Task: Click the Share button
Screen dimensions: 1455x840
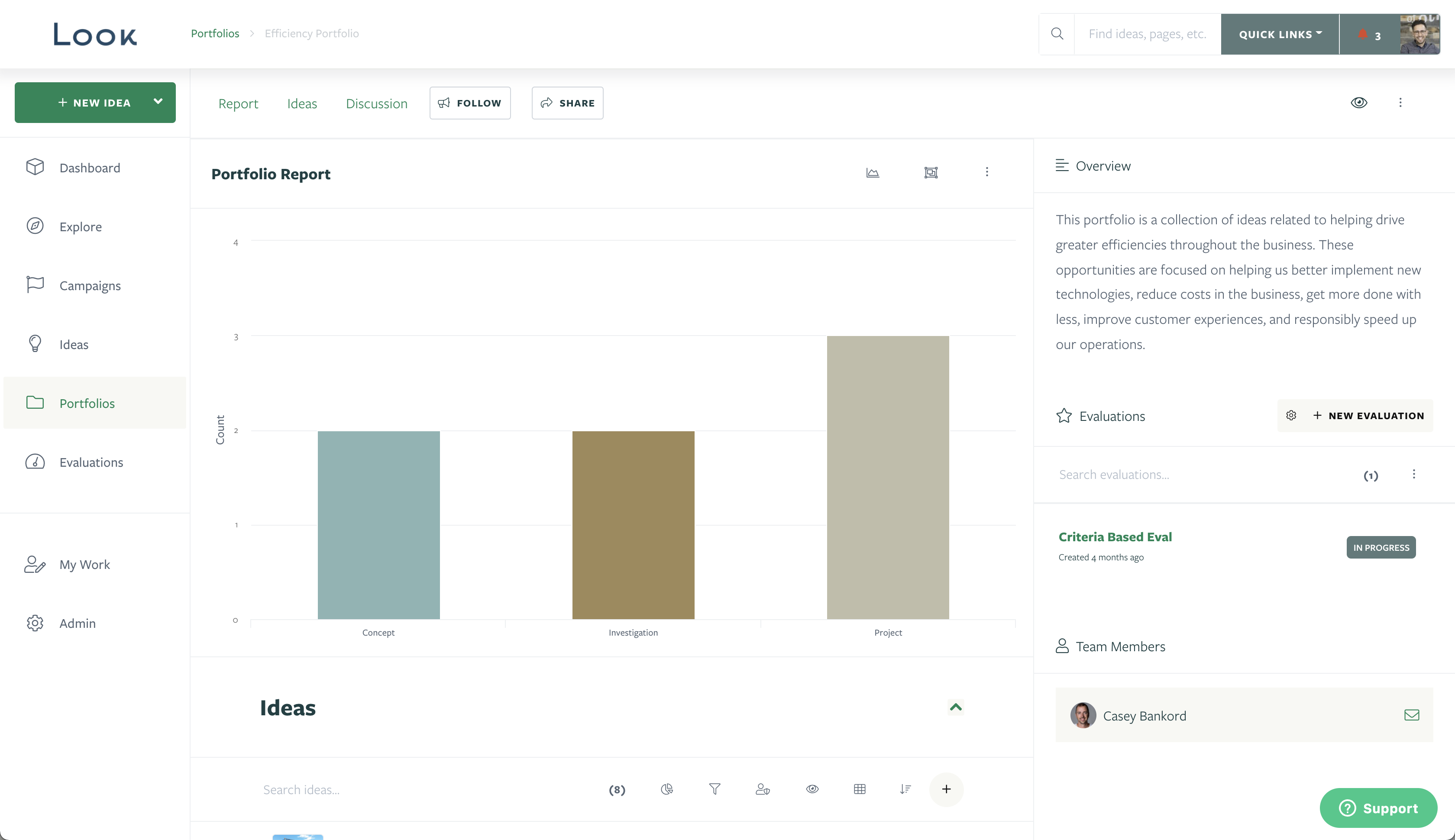Action: coord(567,103)
